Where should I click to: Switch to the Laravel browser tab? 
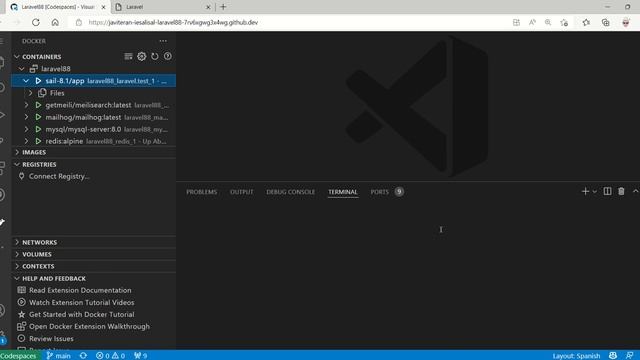click(x=162, y=7)
